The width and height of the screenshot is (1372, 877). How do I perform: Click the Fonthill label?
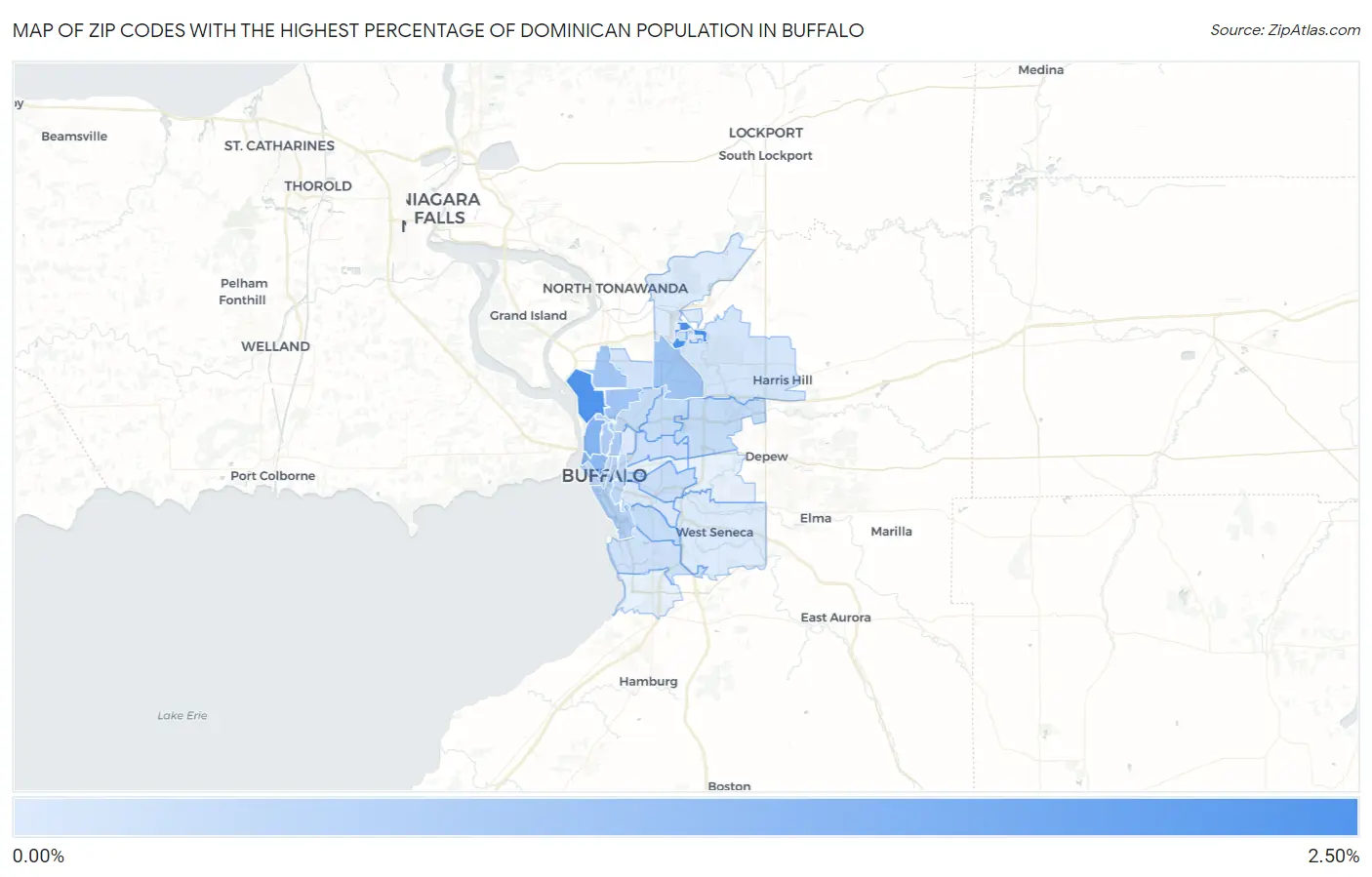point(242,300)
